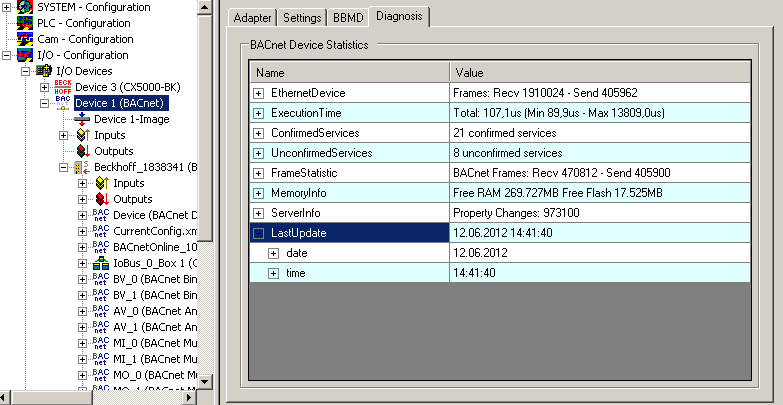Click BACnet icon of BV_0
This screenshot has height=405, width=783.
(101, 279)
